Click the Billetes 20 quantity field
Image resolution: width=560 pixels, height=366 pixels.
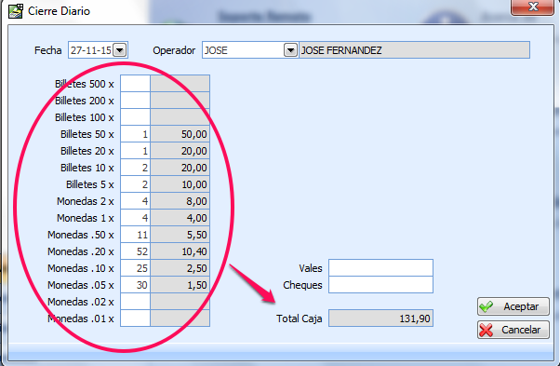[x=135, y=151]
